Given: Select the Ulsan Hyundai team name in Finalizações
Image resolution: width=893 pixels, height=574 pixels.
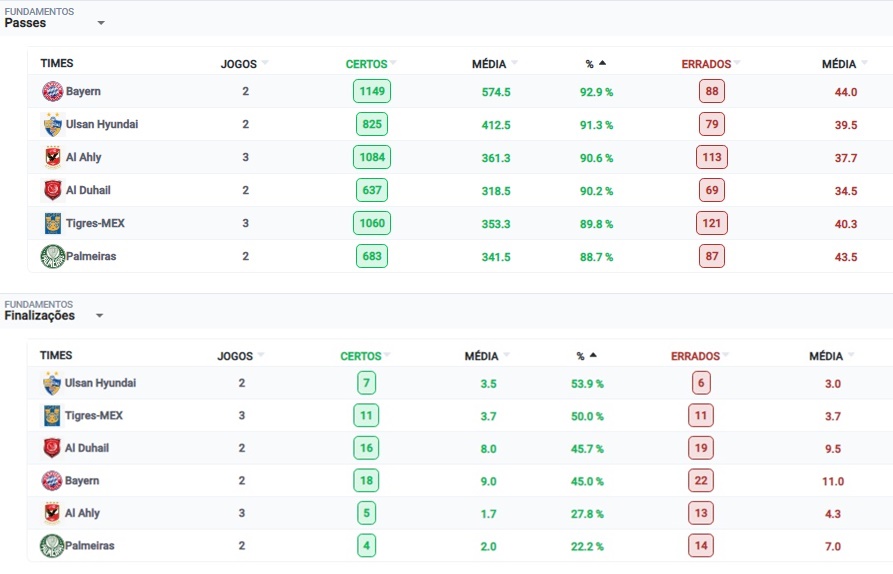Looking at the screenshot, I should [100, 383].
